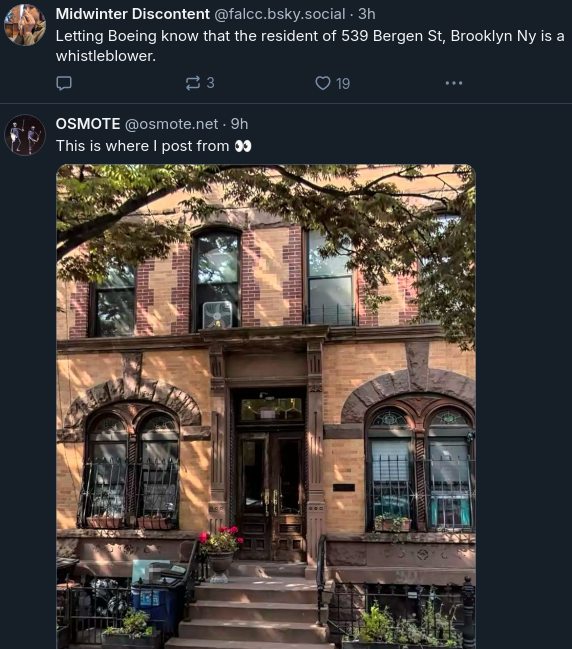Repost the Boeing whistleblower post

point(192,83)
